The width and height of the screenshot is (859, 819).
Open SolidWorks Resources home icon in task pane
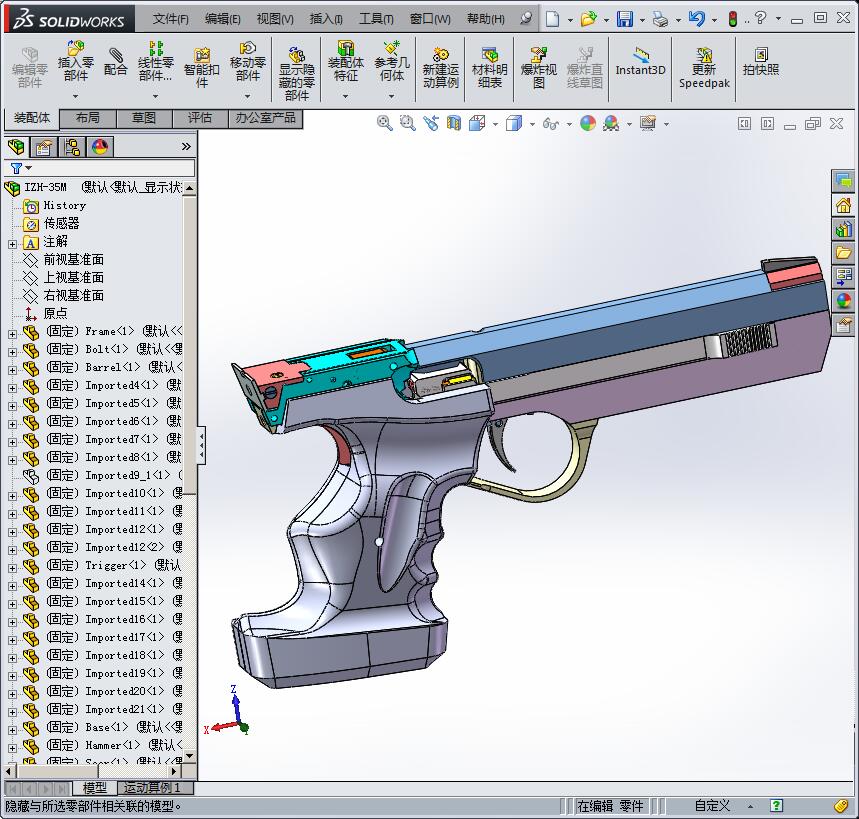point(843,205)
